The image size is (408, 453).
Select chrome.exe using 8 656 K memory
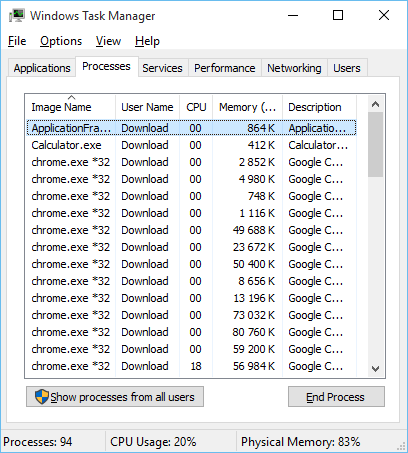pyautogui.click(x=191, y=281)
